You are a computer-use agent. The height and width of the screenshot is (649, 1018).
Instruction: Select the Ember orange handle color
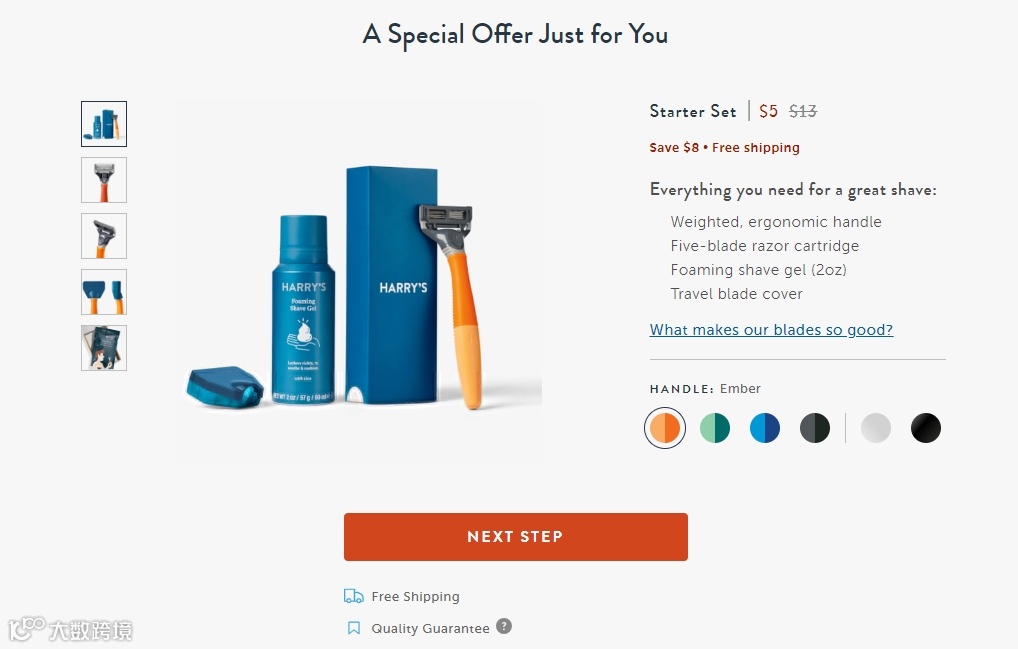(x=664, y=428)
